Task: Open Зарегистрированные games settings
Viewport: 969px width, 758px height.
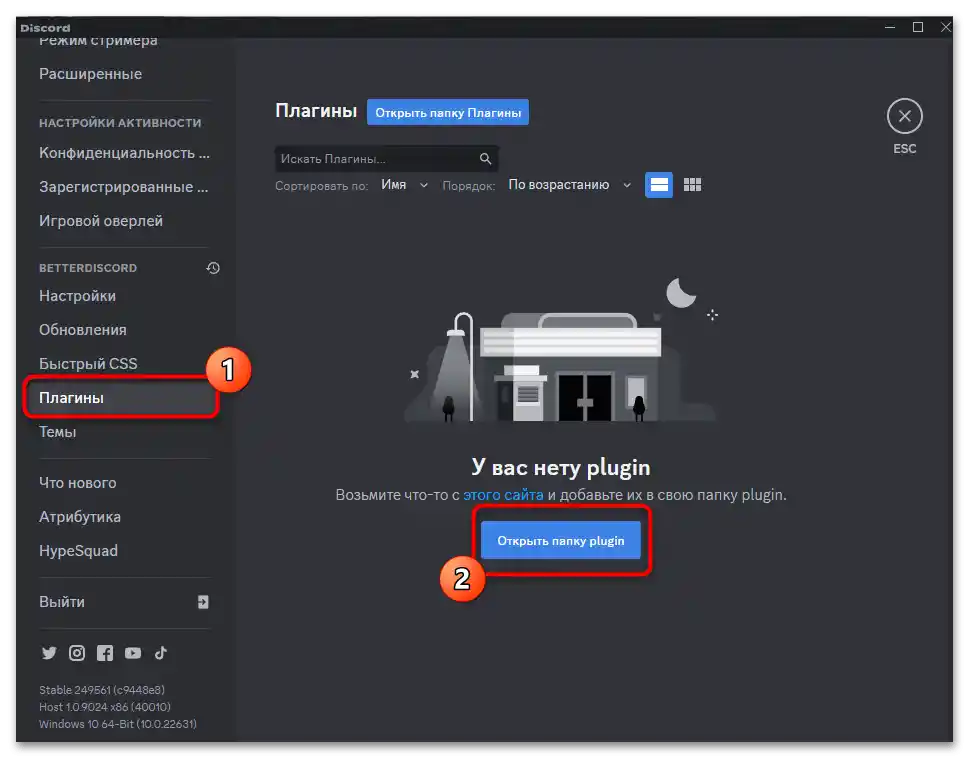Action: pyautogui.click(x=124, y=187)
